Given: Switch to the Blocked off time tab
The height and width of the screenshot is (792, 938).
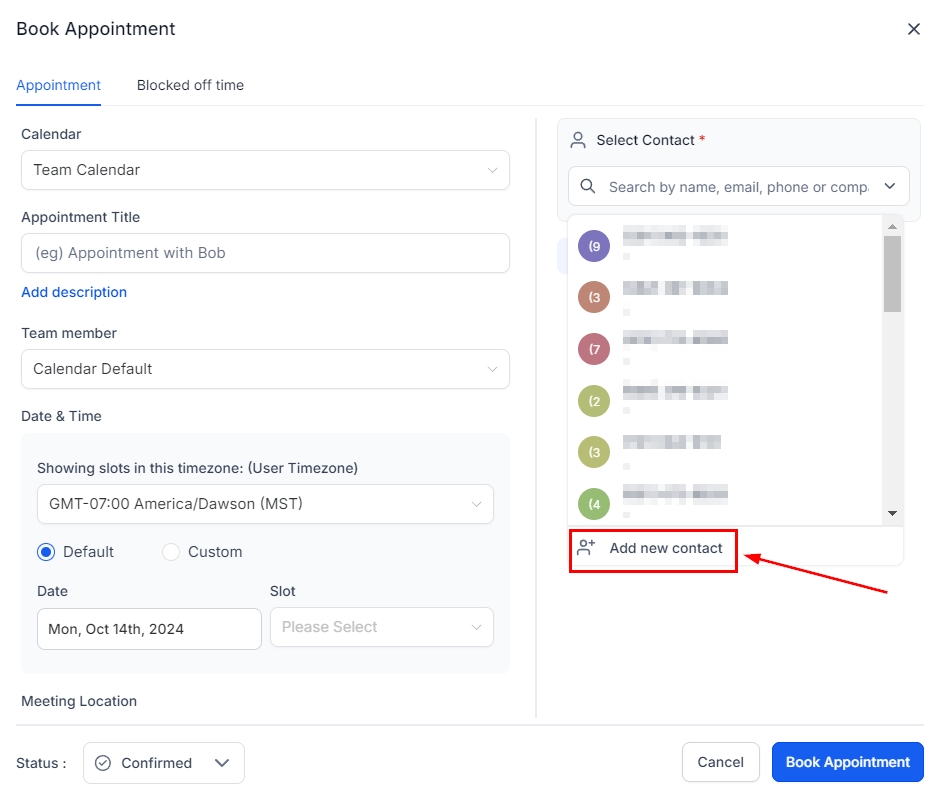Looking at the screenshot, I should pos(190,85).
